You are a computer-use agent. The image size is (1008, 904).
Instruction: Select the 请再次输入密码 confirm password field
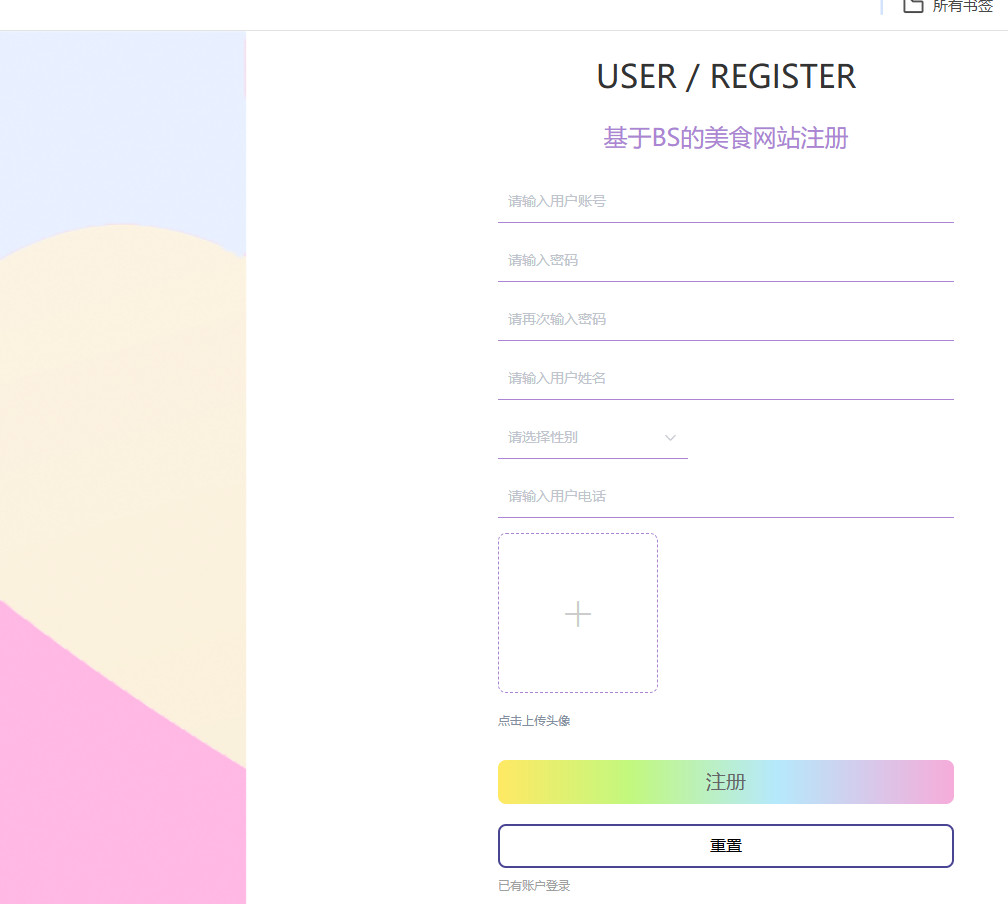[725, 320]
